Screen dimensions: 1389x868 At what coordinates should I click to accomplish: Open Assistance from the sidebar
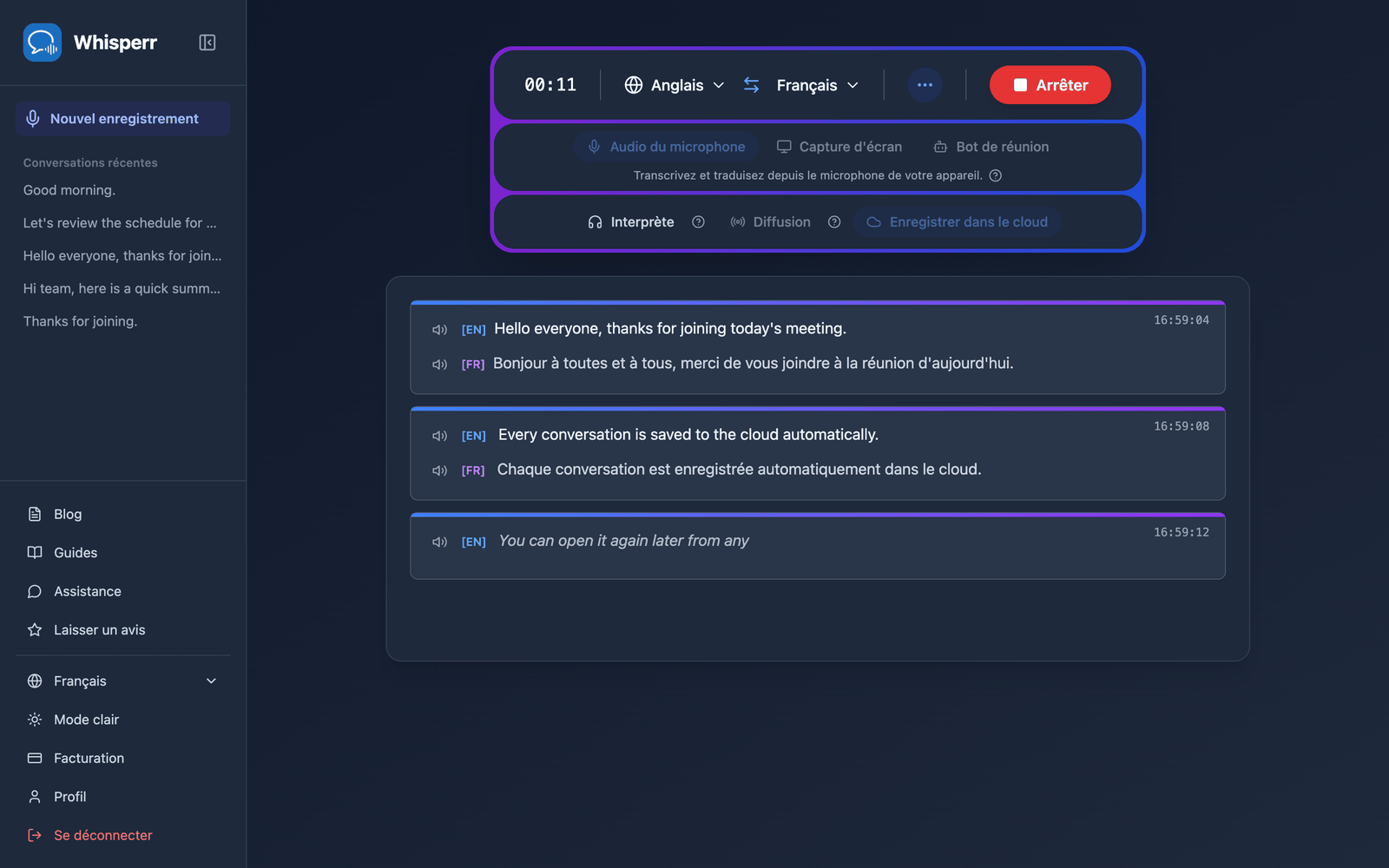tap(122, 591)
